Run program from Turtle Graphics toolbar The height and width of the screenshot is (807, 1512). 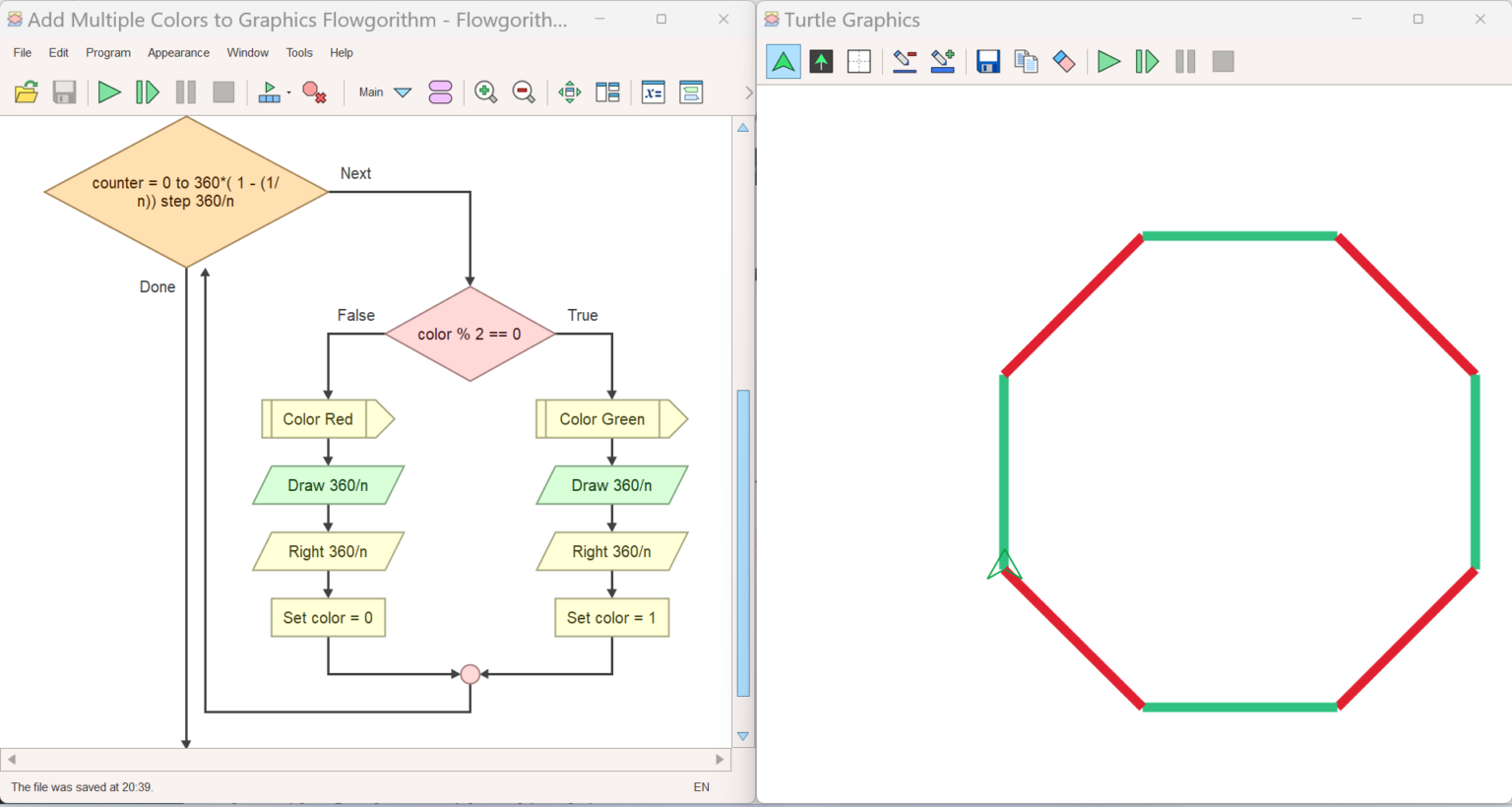point(1108,62)
